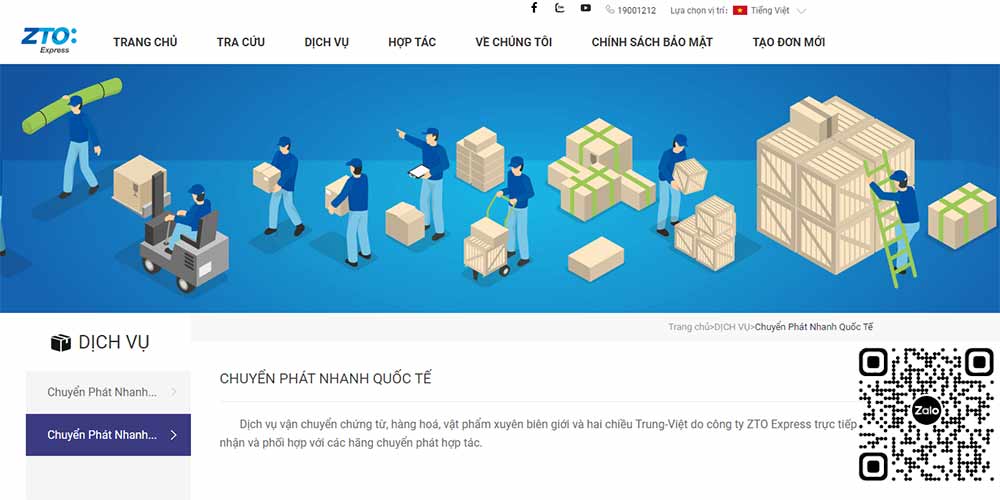
Task: Click the DỊCH VỤ breadcrumb link
Action: (732, 327)
